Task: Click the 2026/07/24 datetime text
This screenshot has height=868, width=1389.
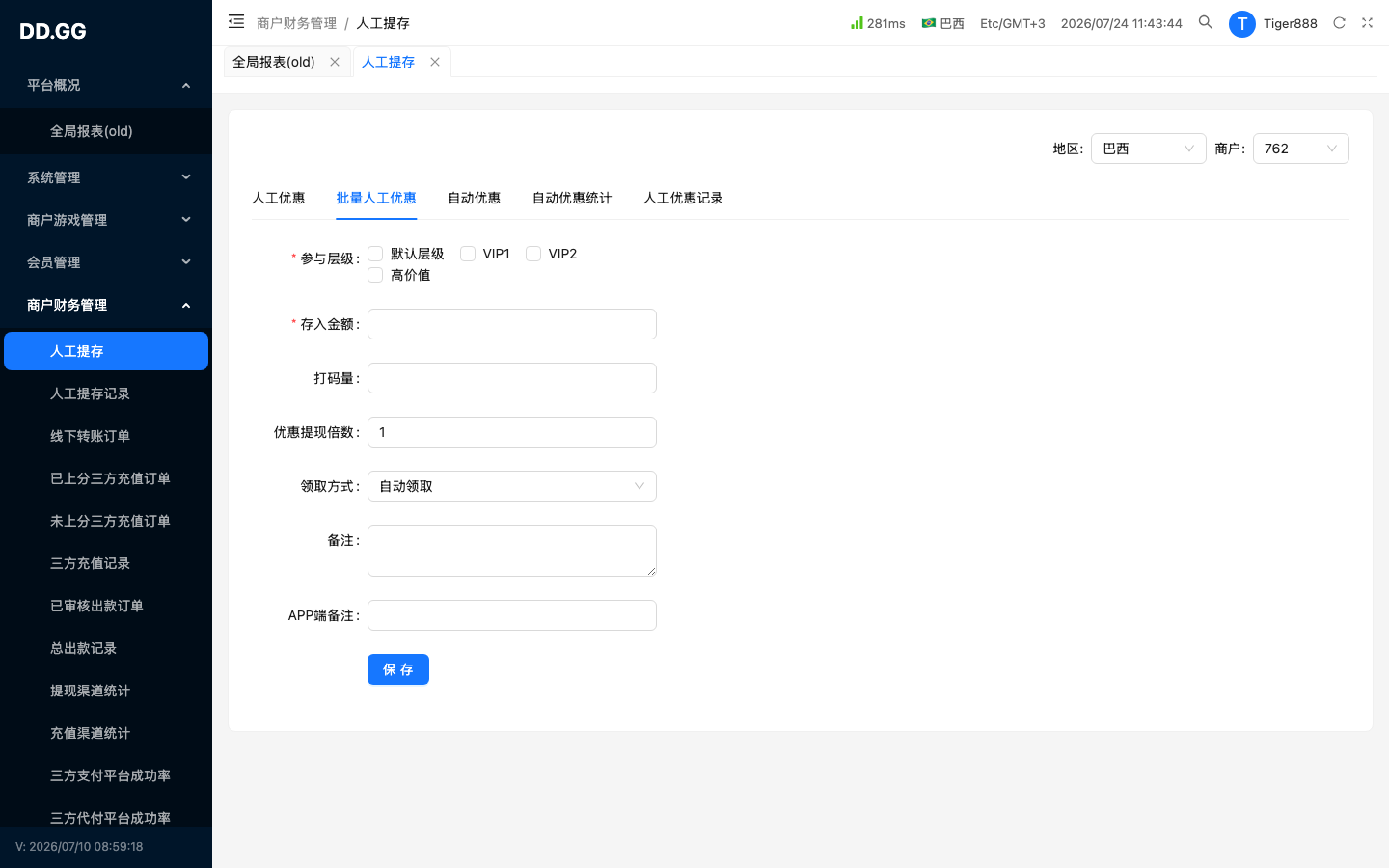Action: pyautogui.click(x=1122, y=23)
